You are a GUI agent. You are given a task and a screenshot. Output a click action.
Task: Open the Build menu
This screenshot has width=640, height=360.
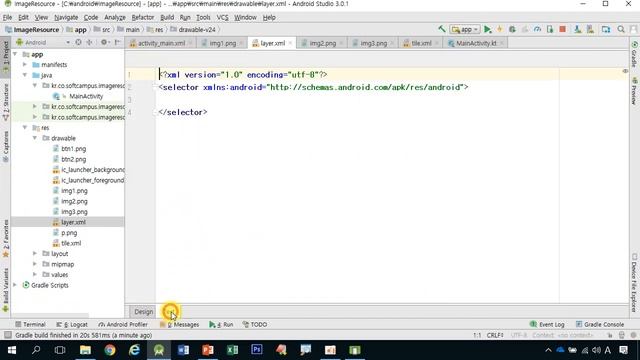(x=167, y=18)
